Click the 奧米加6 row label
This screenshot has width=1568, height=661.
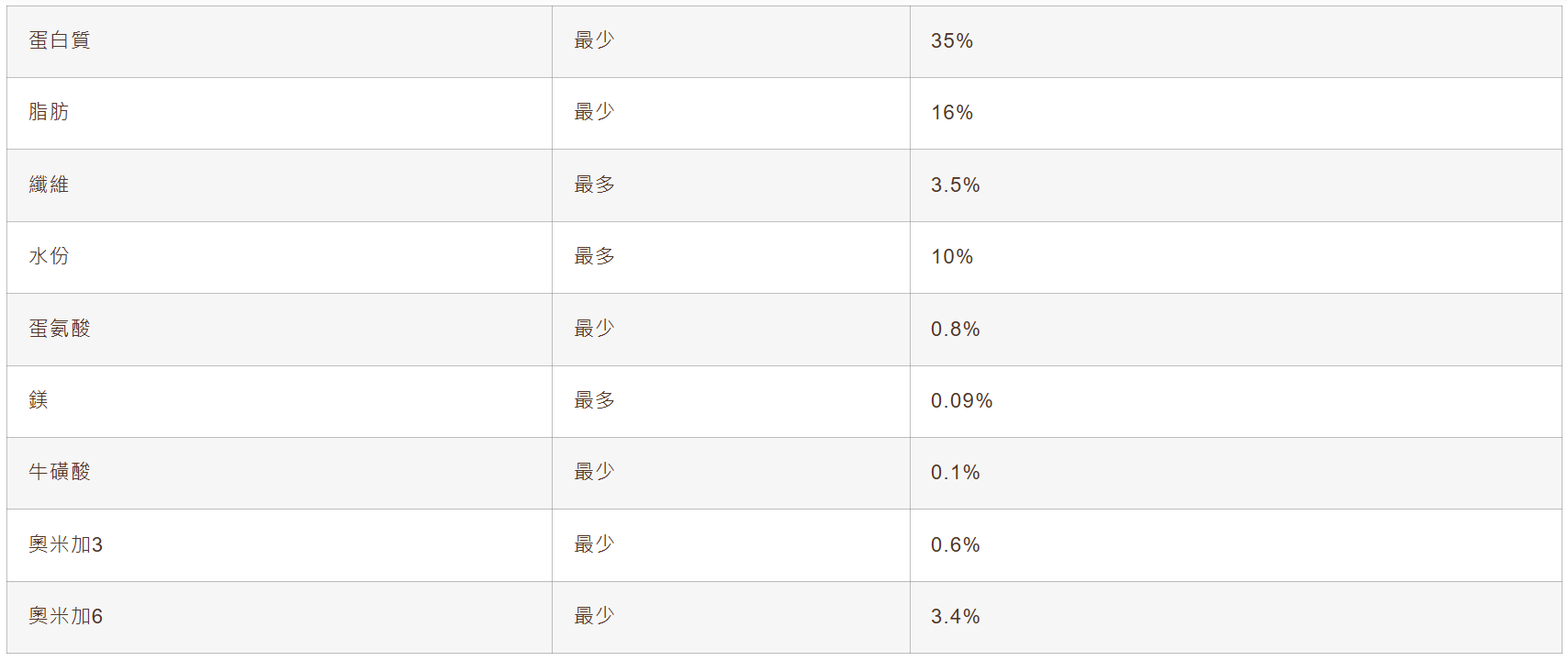point(65,616)
